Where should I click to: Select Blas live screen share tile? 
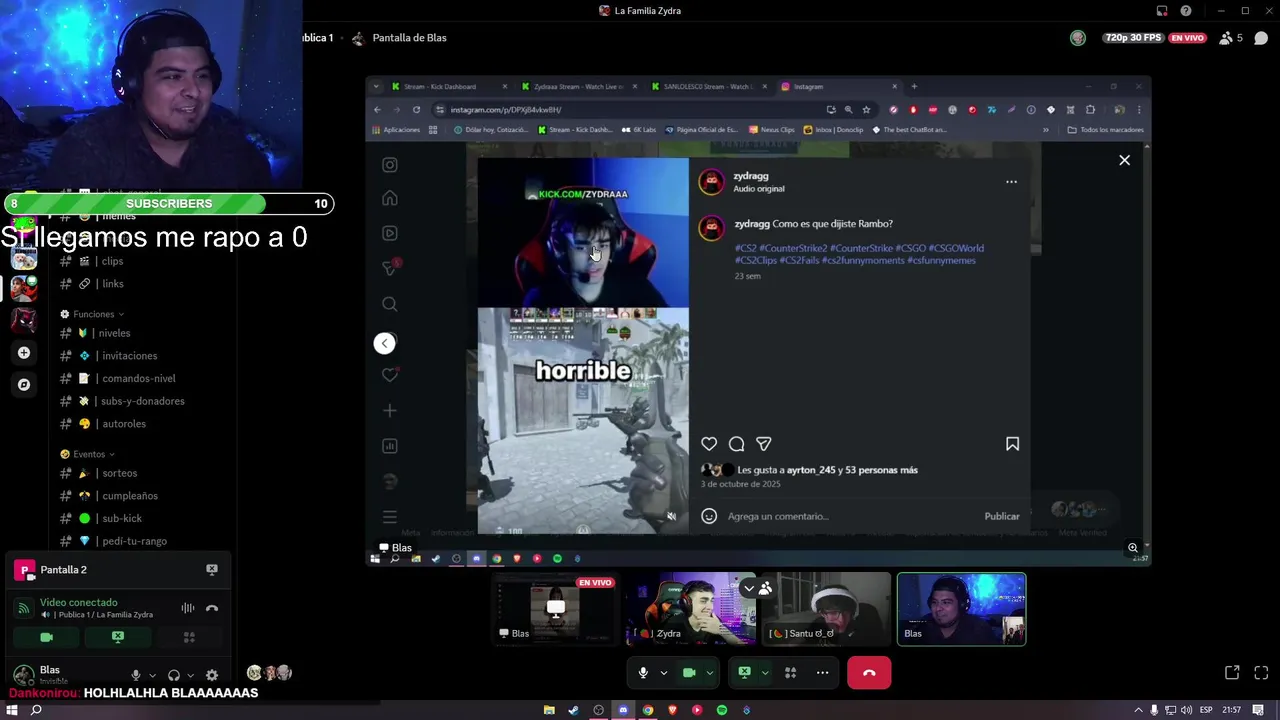pos(555,609)
